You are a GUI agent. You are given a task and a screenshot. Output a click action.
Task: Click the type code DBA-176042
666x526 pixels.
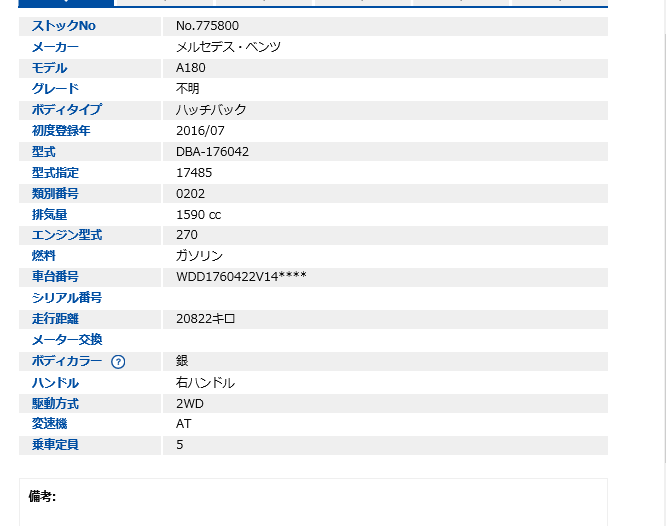[x=212, y=152]
